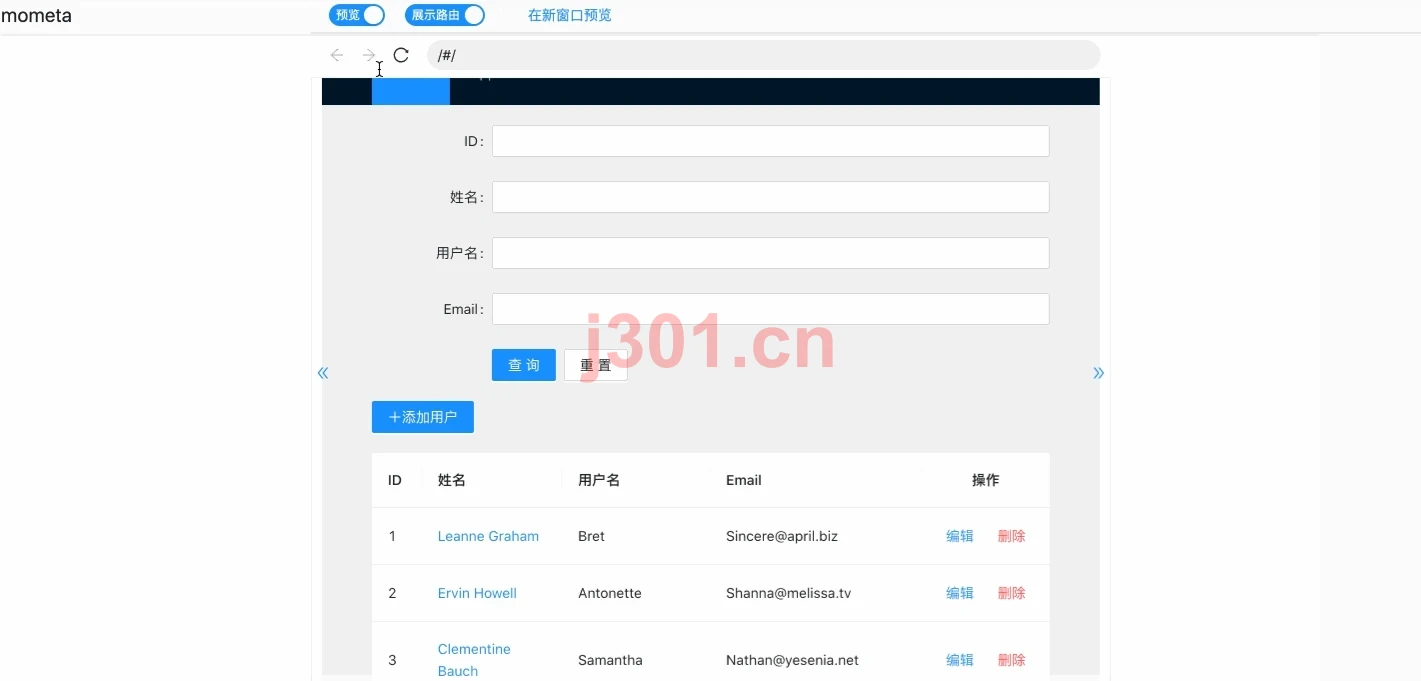Click the 姓名 column header
Image resolution: width=1421 pixels, height=681 pixels.
pyautogui.click(x=452, y=480)
